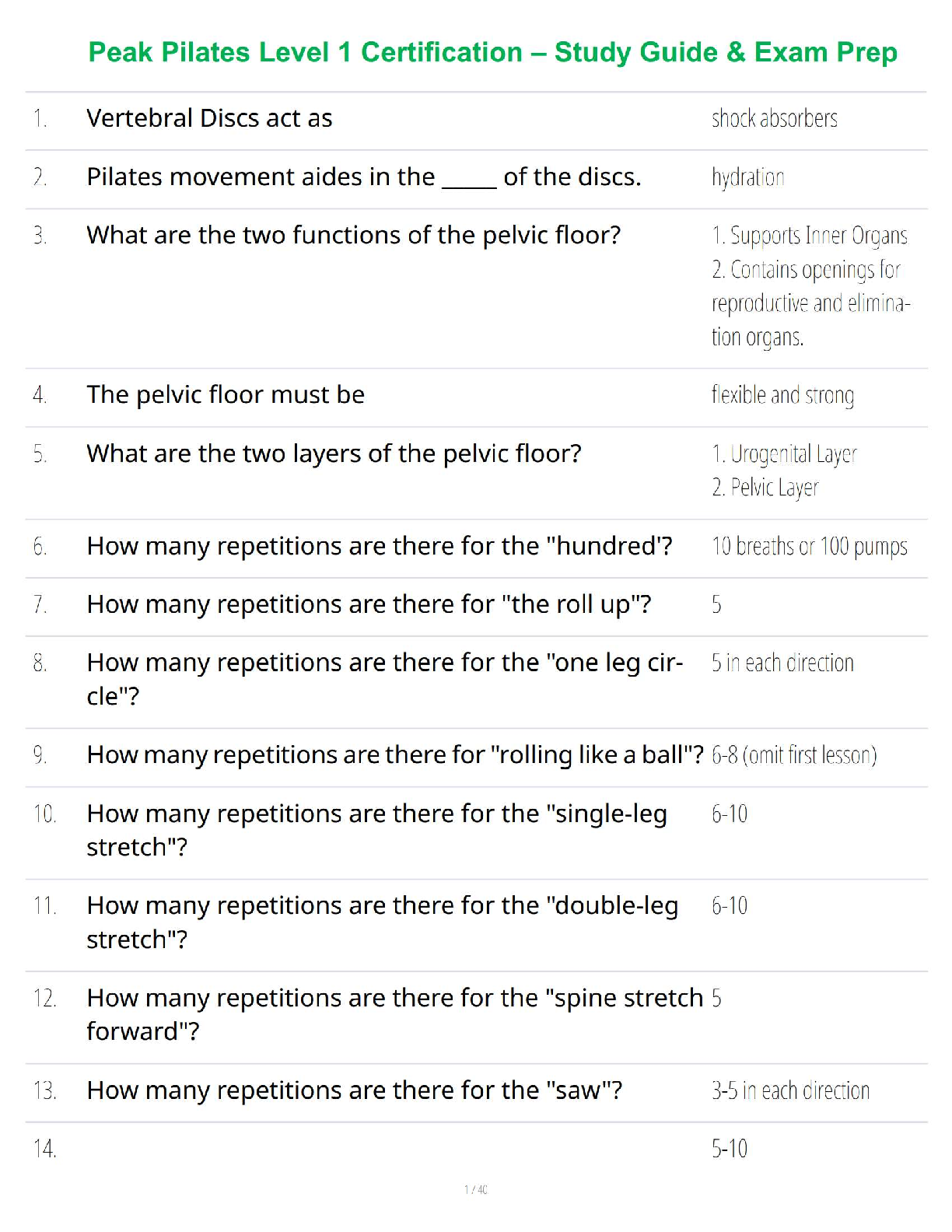
Task: Click the "the roll up" repetitions question
Action: (369, 604)
